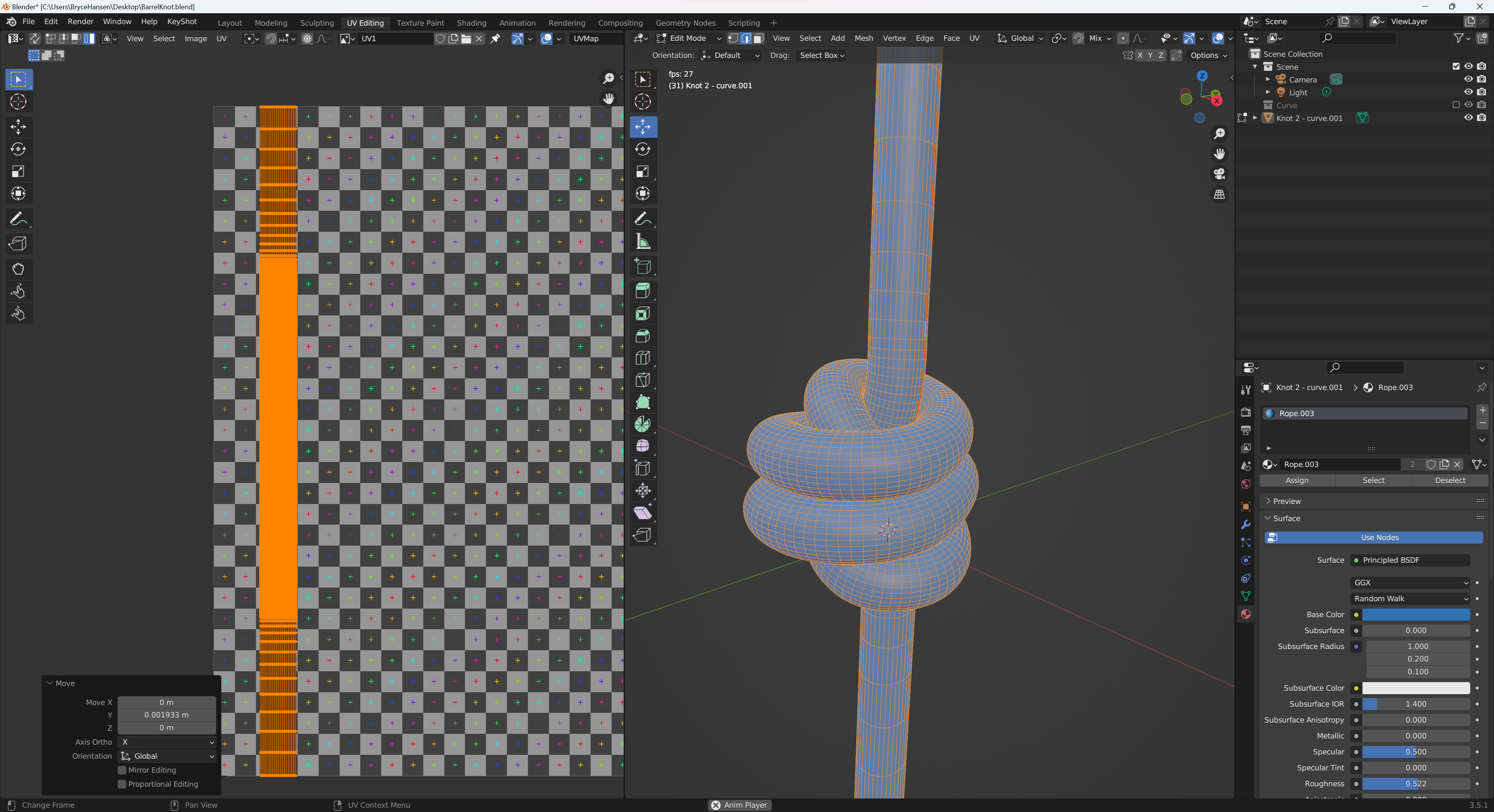
Task: Select the Rotate tool in 3D viewport toolbar
Action: (643, 149)
